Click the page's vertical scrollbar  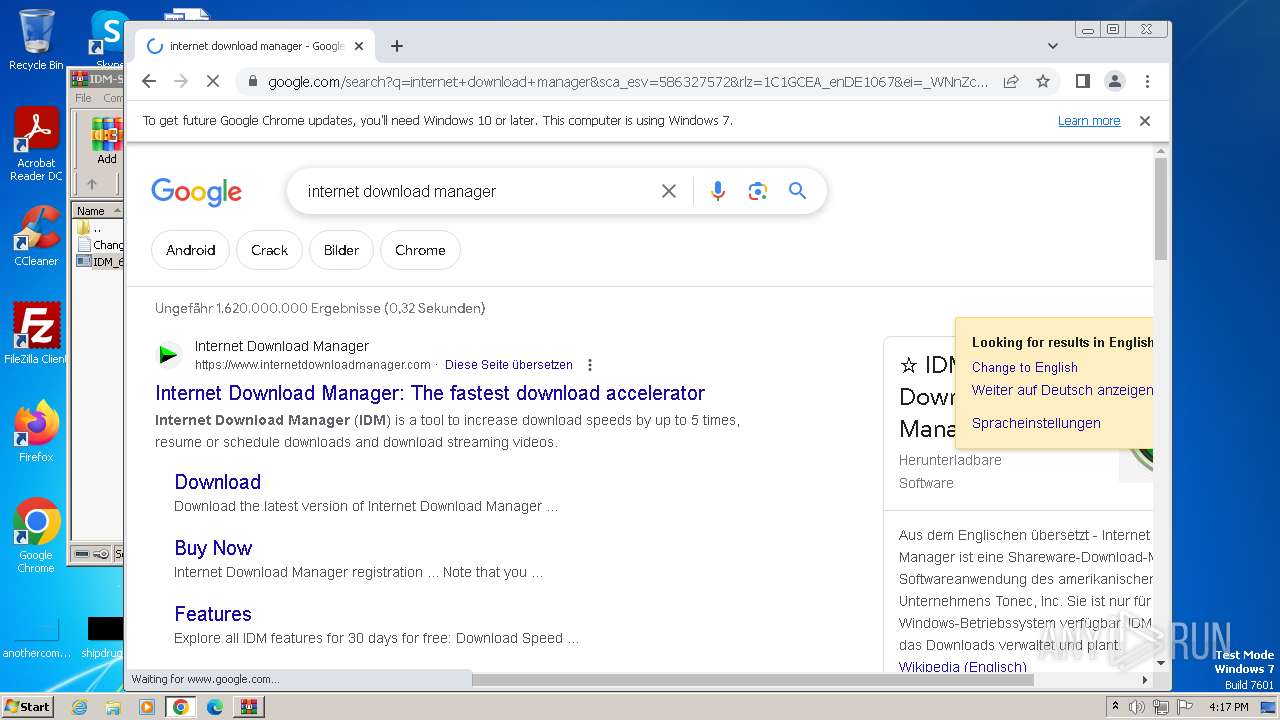(x=1160, y=208)
